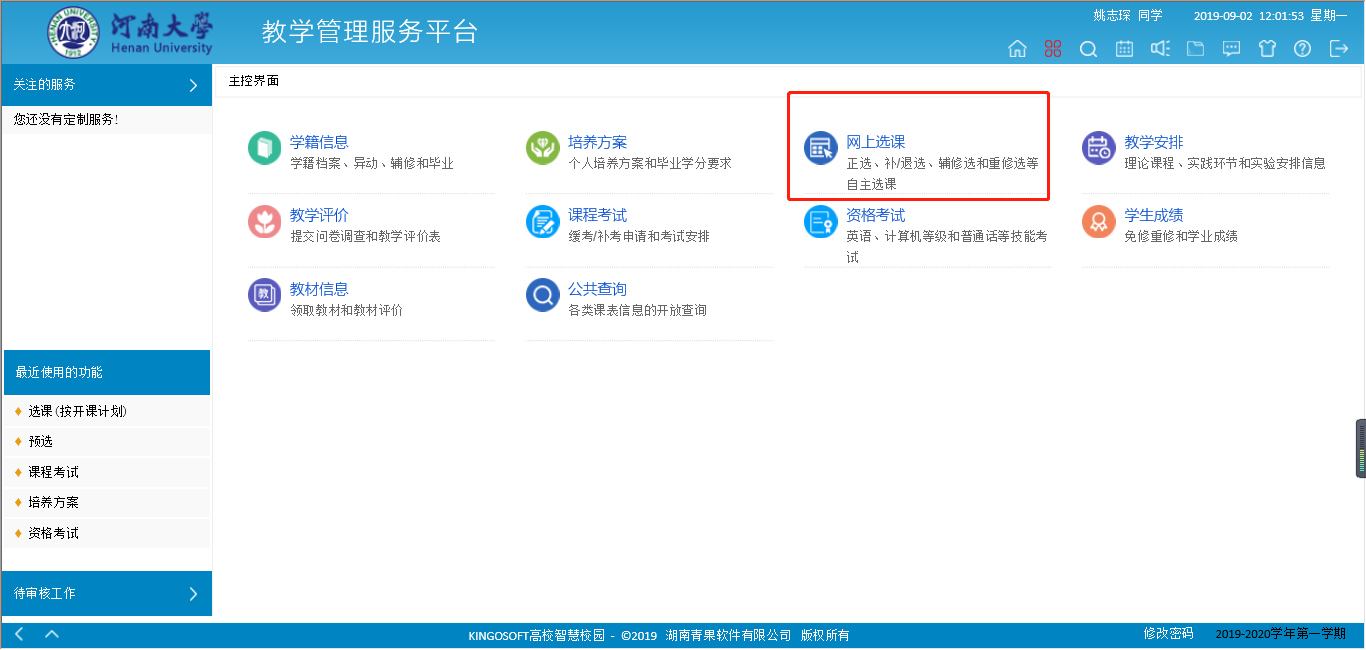Screen dimensions: 1366x650
Task: Expand the 关注的服务 panel arrow
Action: click(193, 85)
